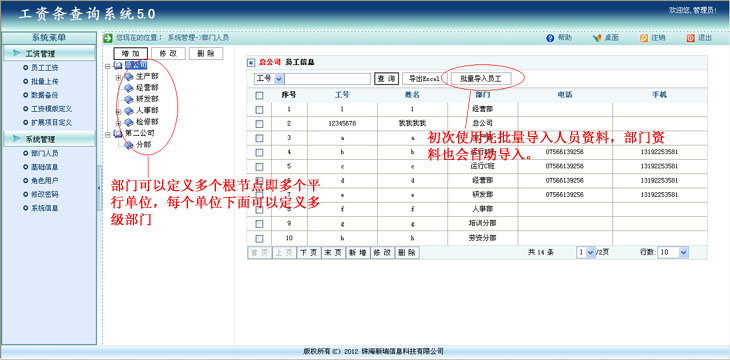Viewport: 730px width, 360px height.
Task: Click 删除 button below the table
Action: point(407,252)
